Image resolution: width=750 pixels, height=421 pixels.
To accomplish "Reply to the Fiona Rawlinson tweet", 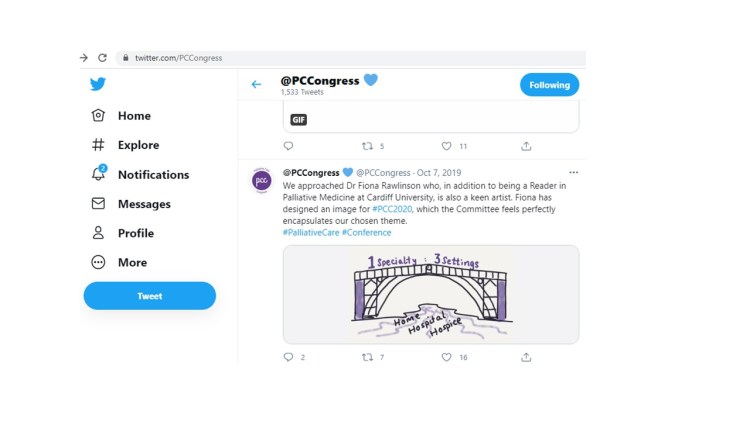I will click(x=289, y=357).
